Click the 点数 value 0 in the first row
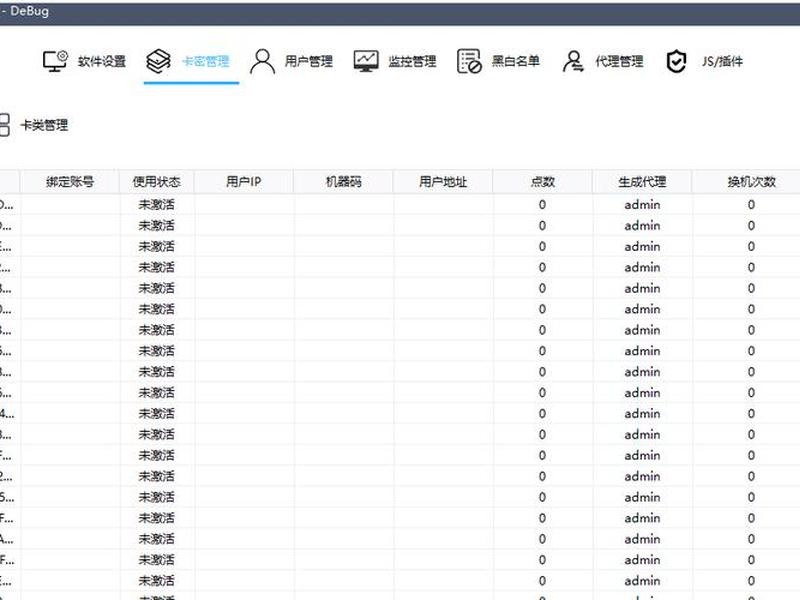Viewport: 800px width, 600px height. click(542, 205)
